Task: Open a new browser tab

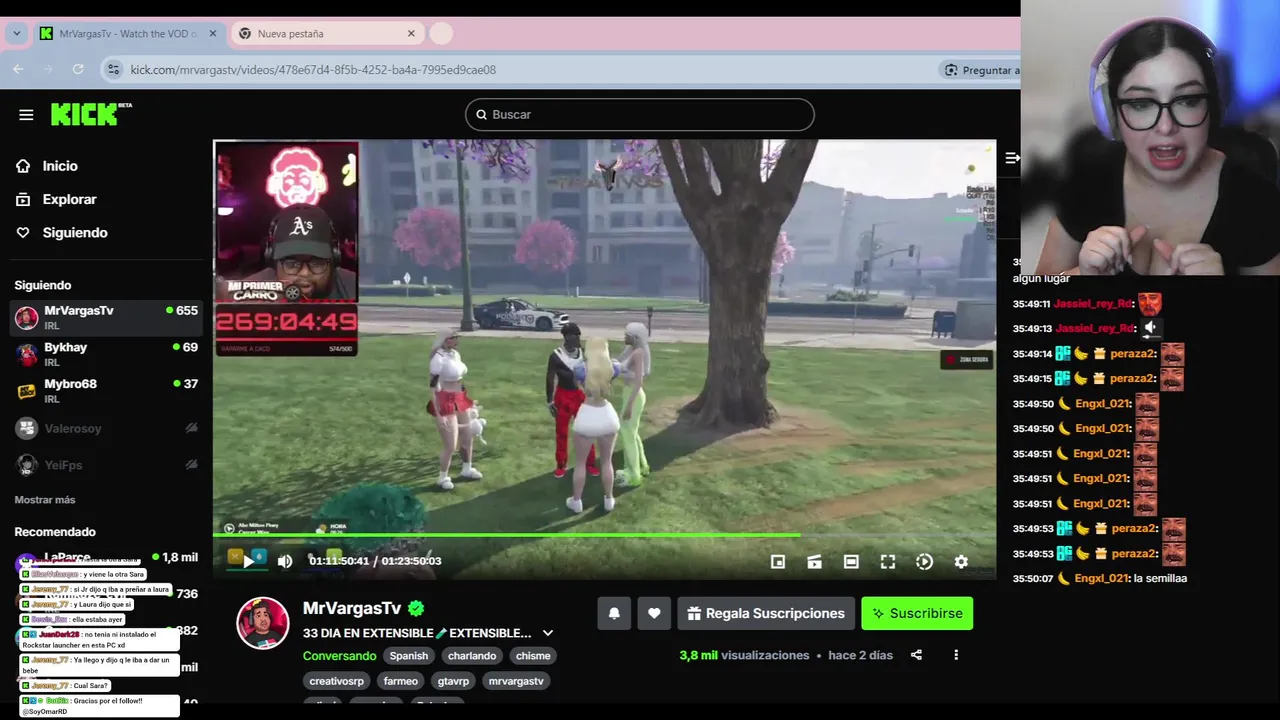Action: pyautogui.click(x=441, y=33)
